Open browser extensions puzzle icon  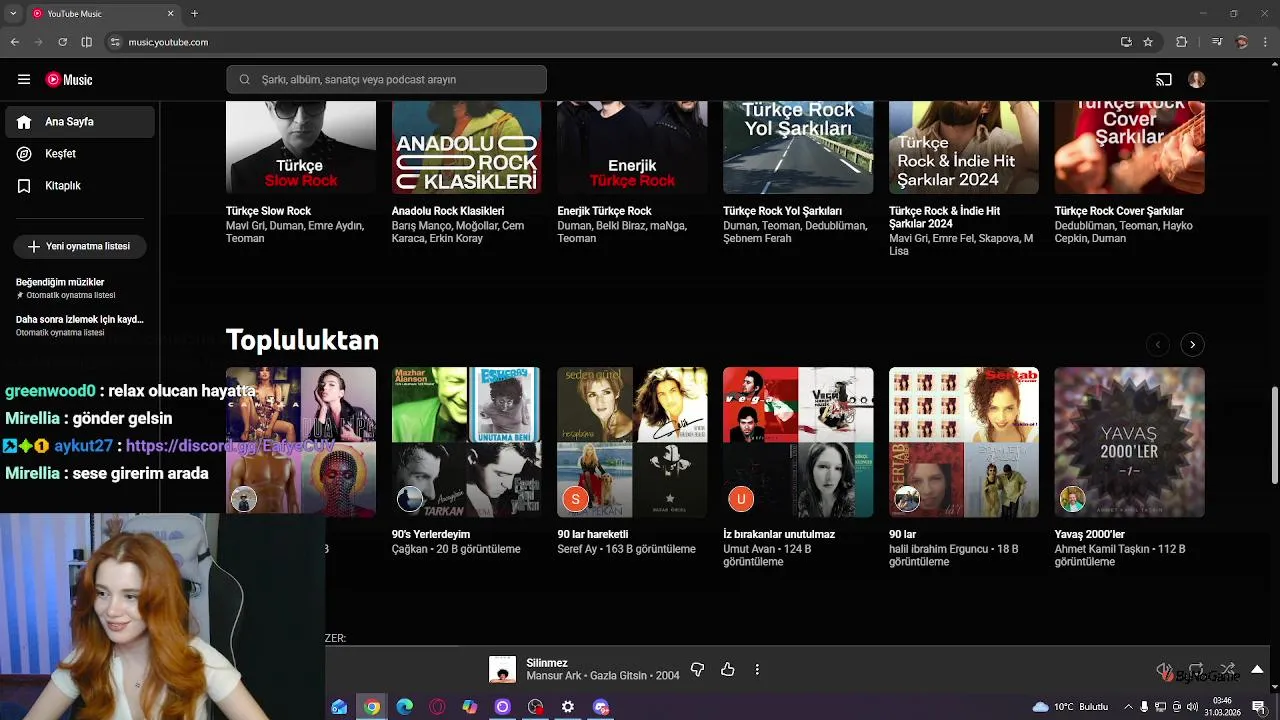(x=1182, y=42)
